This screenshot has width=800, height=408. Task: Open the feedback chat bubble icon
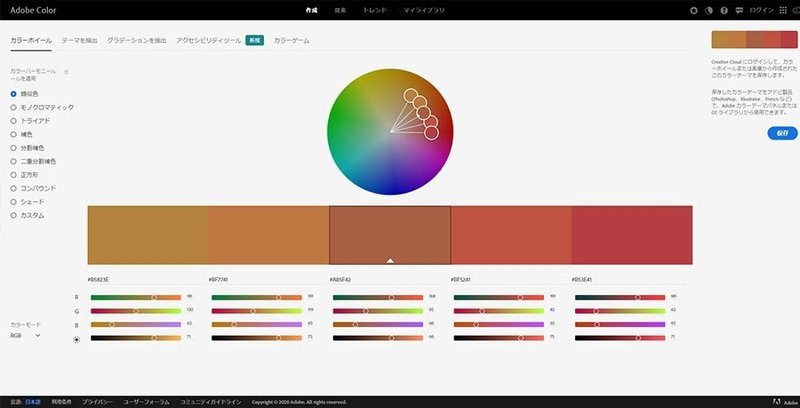(x=739, y=10)
